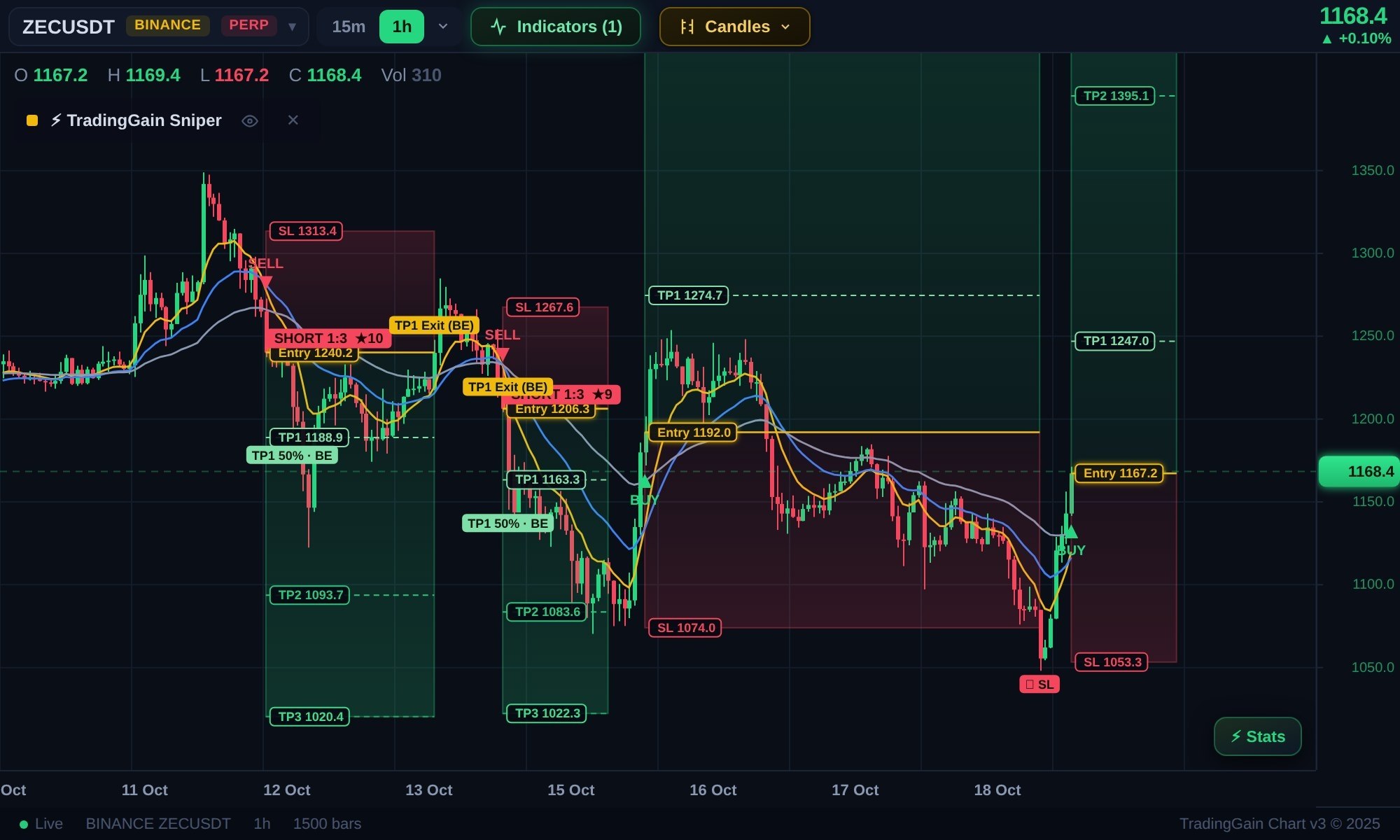Click the TP1 1247.0 label

click(1115, 341)
